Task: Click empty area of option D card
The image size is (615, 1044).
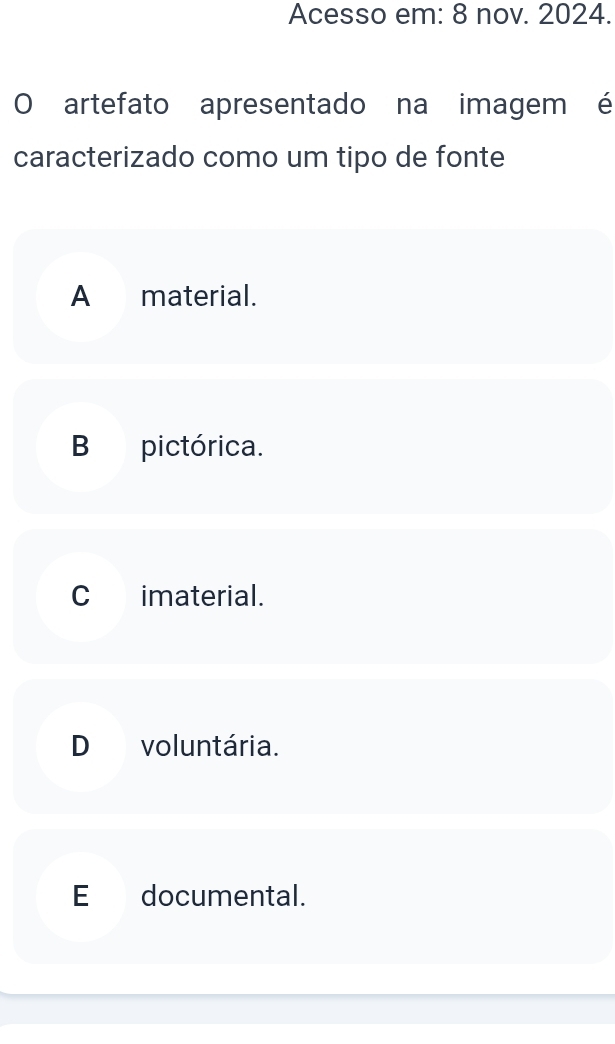Action: coord(433,746)
